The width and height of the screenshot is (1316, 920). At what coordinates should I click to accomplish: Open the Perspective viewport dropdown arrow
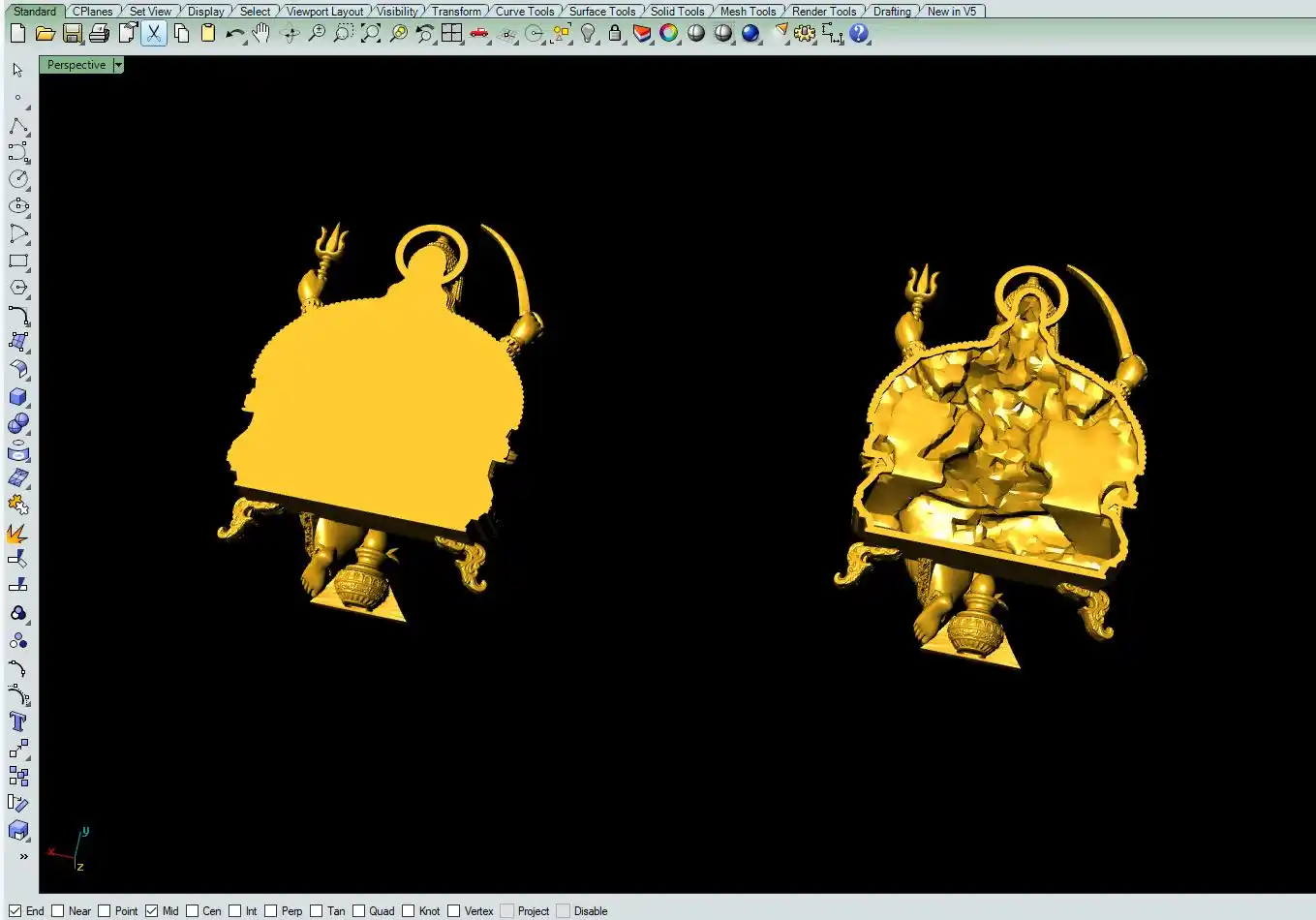pos(118,65)
